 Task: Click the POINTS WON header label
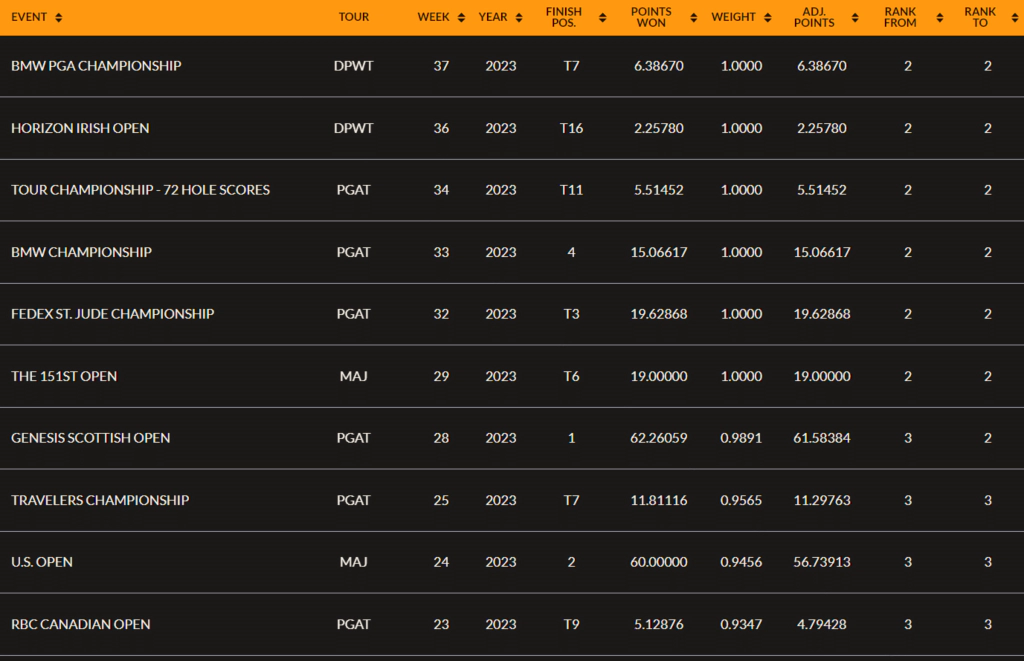click(651, 17)
